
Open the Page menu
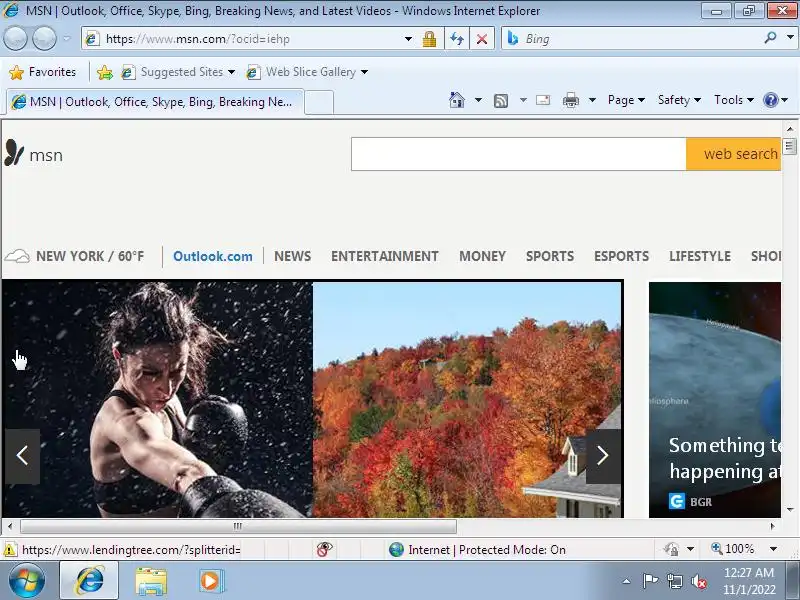[626, 100]
